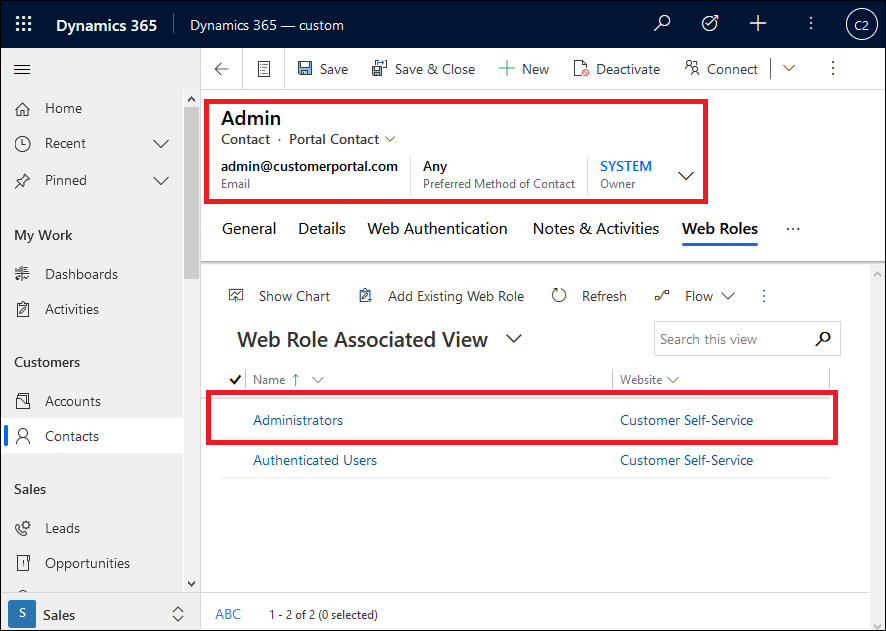This screenshot has width=886, height=631.
Task: Open Dashboards from the sidebar
Action: click(81, 274)
